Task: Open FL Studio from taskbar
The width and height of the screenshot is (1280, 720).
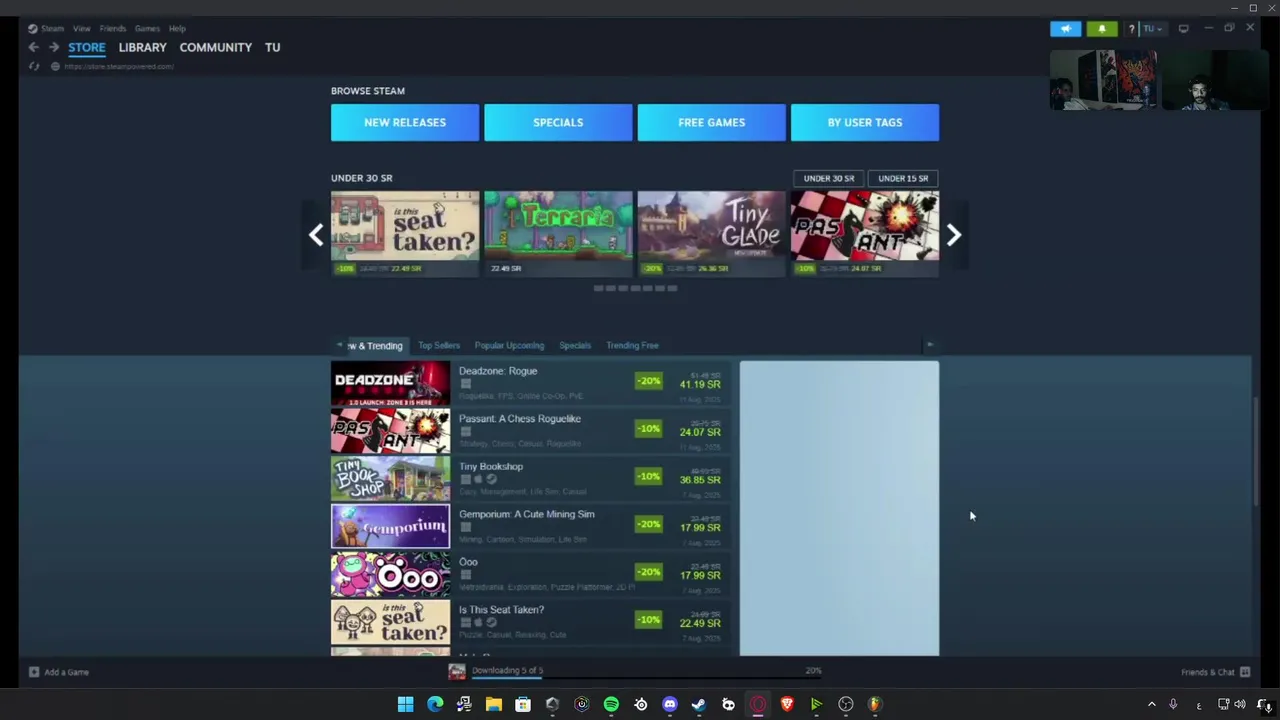Action: [x=875, y=704]
